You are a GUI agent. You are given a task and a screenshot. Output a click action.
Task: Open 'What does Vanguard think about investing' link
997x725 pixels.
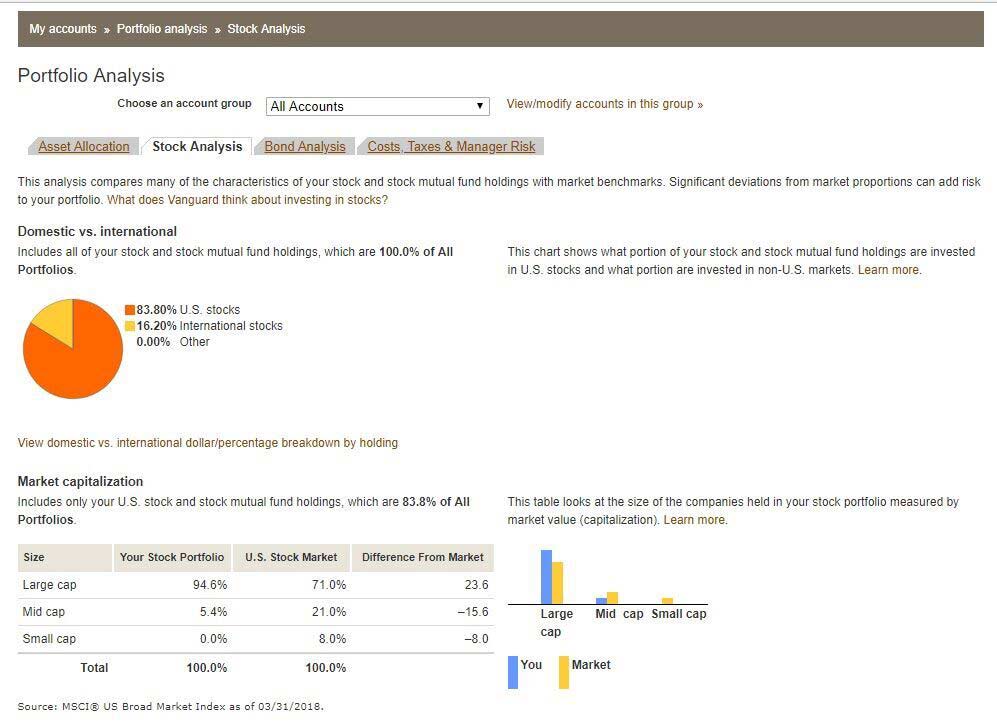247,200
